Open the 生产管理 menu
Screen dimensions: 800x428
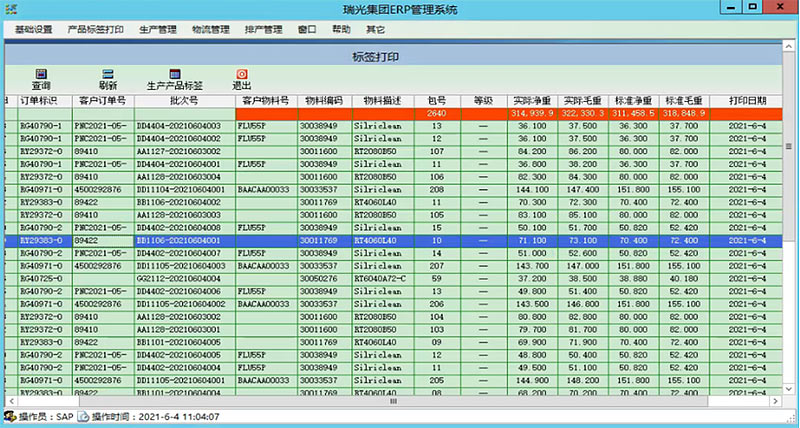[x=158, y=30]
